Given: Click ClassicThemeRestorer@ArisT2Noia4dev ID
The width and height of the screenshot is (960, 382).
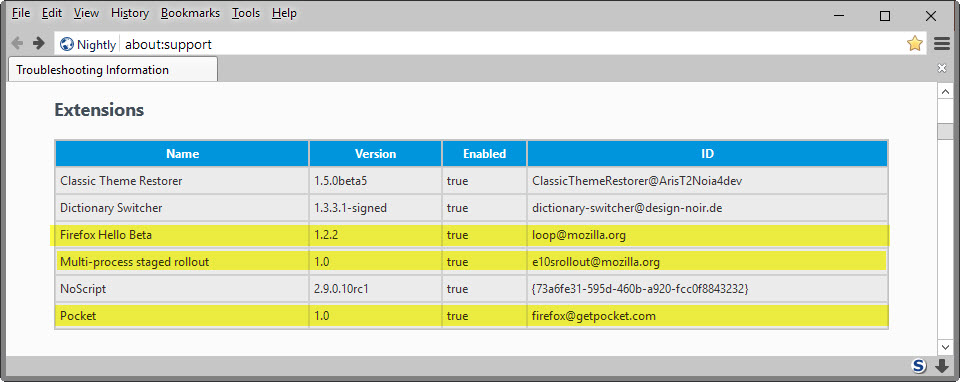Looking at the screenshot, I should click(707, 181).
